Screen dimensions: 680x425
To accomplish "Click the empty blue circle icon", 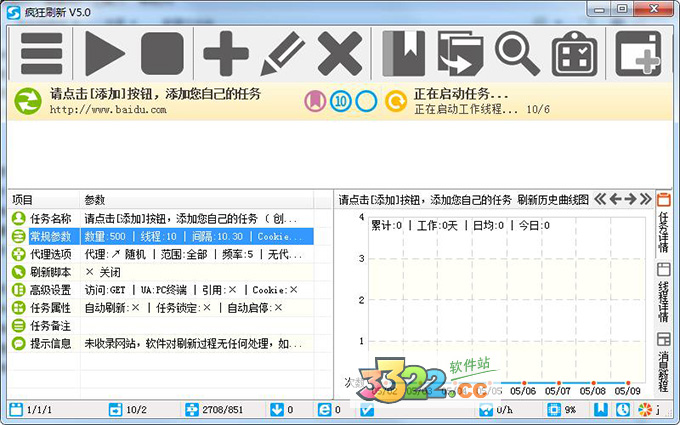I will [366, 101].
